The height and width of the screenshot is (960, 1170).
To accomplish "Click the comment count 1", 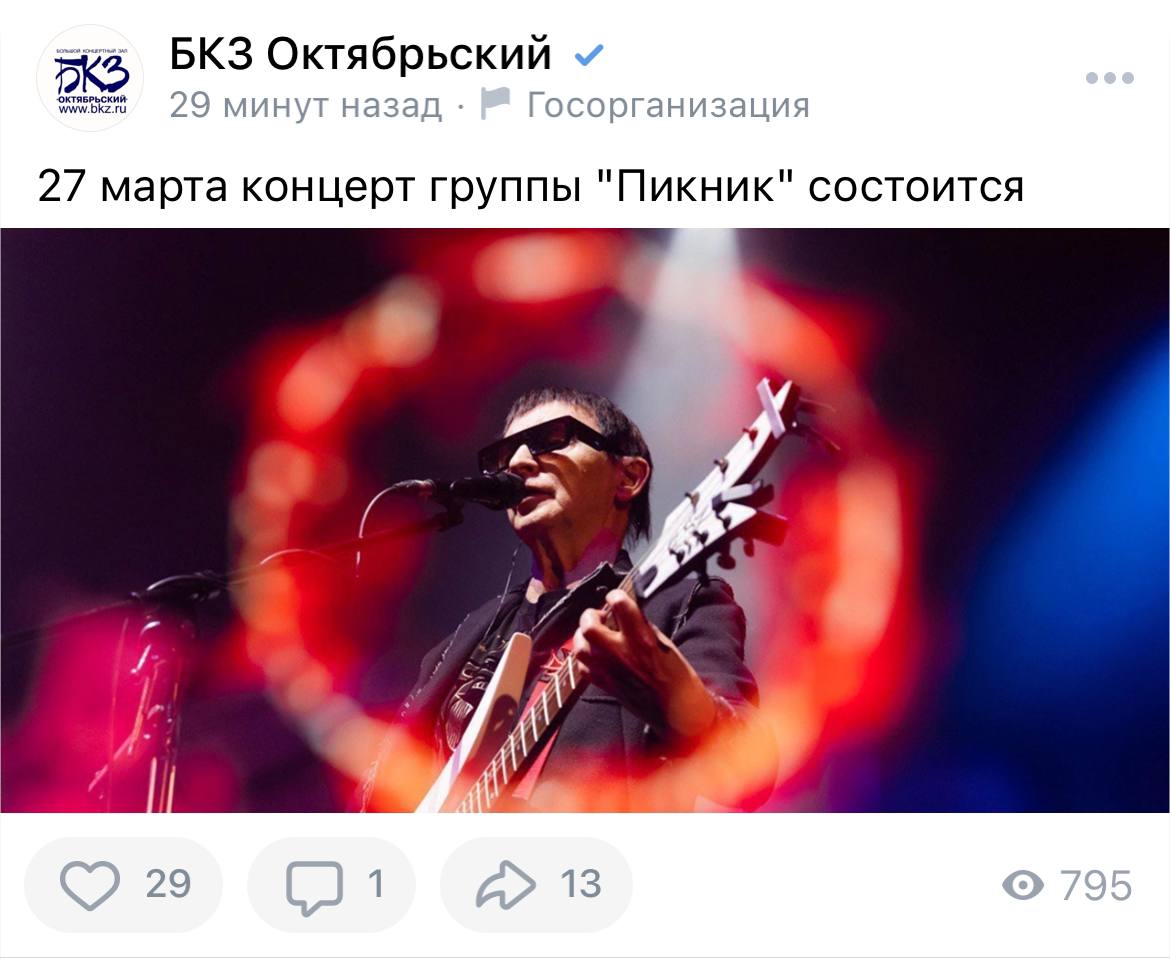I will tap(376, 885).
